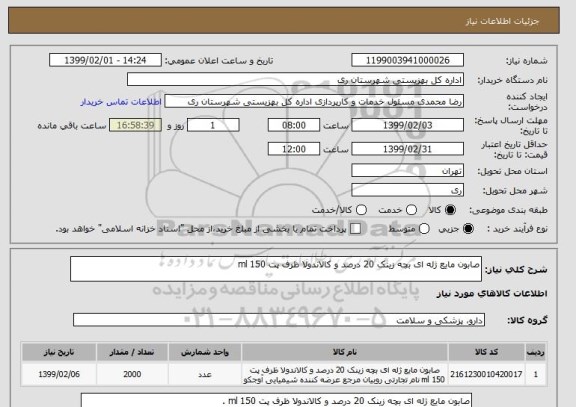Select the متوسط purchase type radio

tap(424, 229)
